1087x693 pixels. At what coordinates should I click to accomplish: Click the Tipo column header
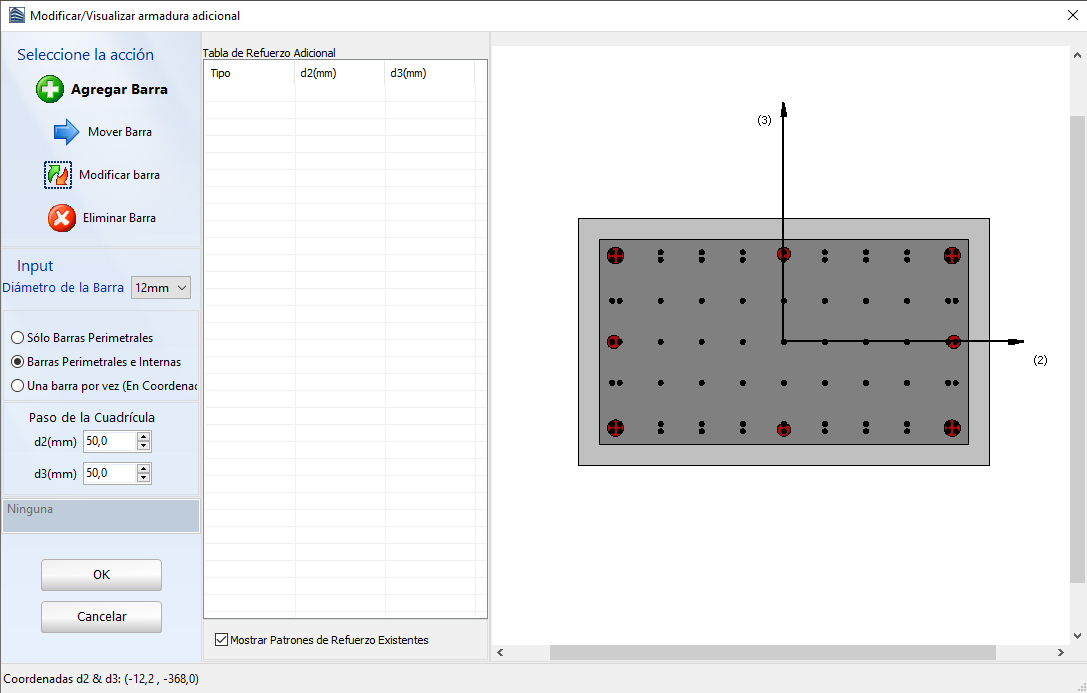(x=249, y=73)
